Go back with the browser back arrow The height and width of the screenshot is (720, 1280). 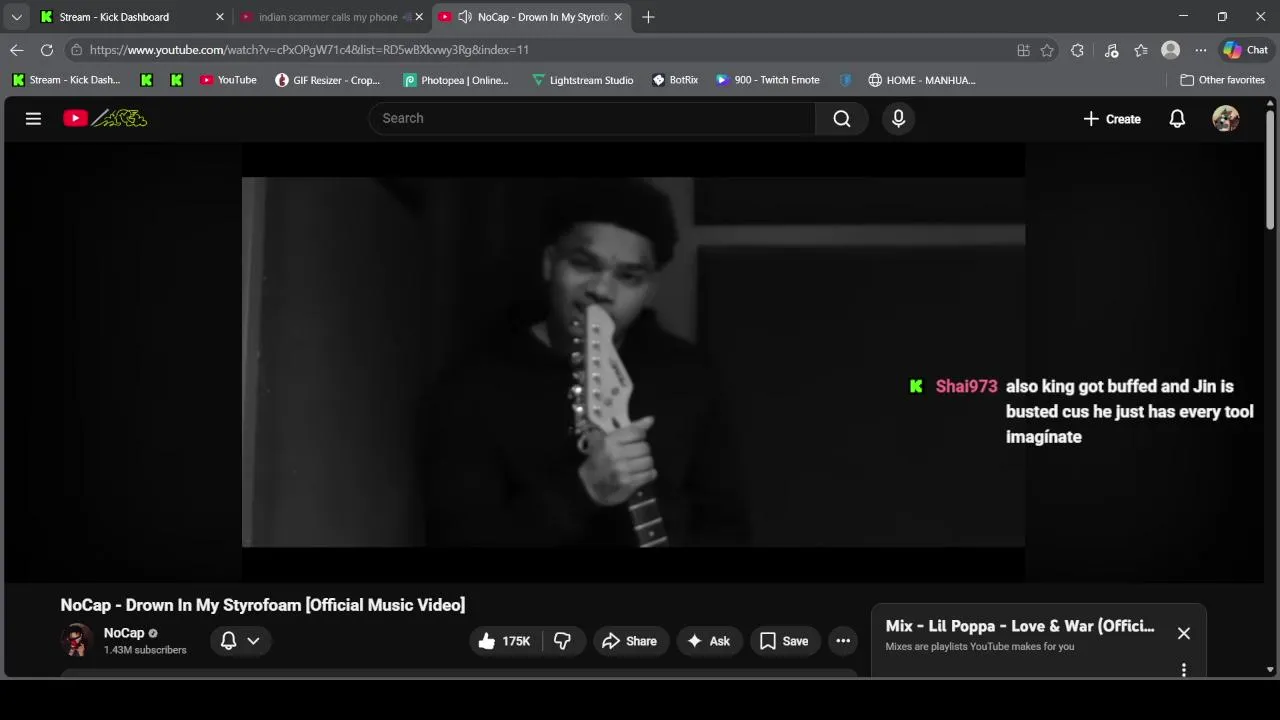(x=17, y=50)
